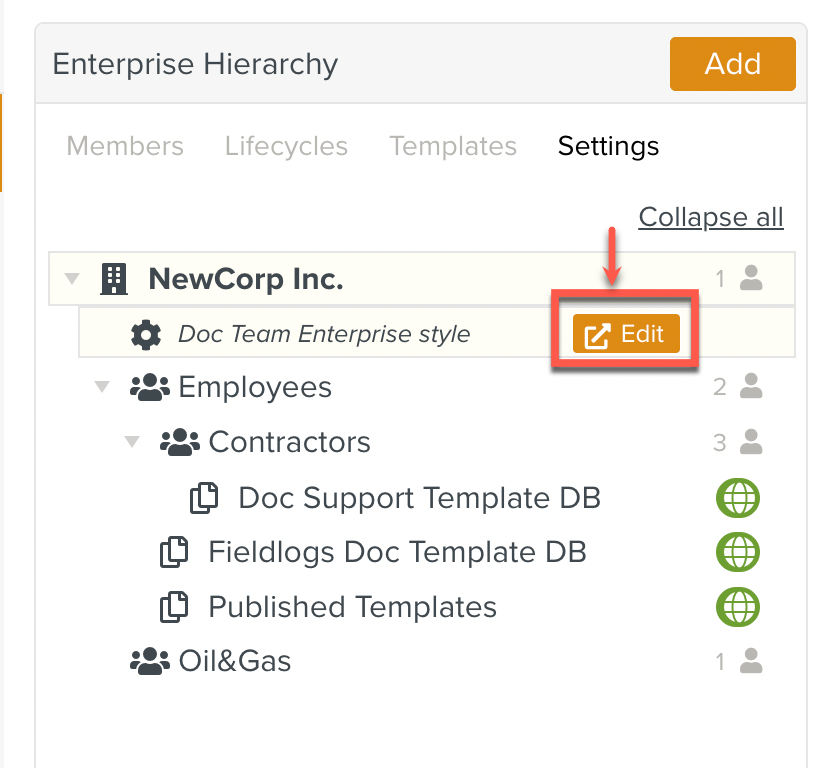Go to the Templates tab

coord(453,146)
